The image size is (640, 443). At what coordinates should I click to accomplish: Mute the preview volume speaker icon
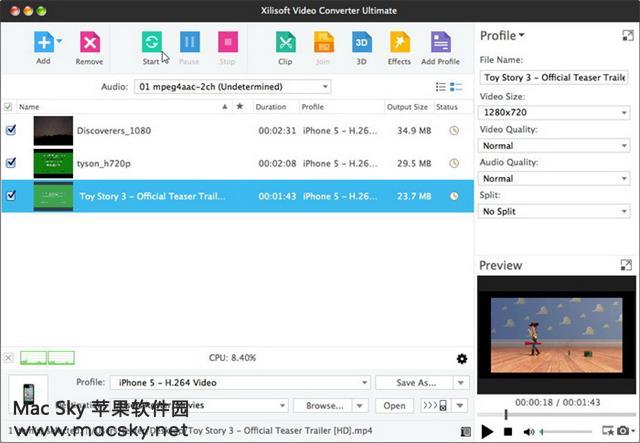tap(529, 432)
